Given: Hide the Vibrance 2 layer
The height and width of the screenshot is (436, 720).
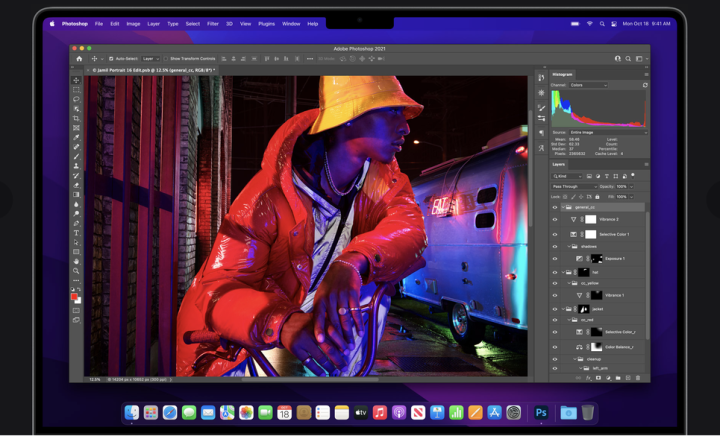Looking at the screenshot, I should tap(555, 219).
